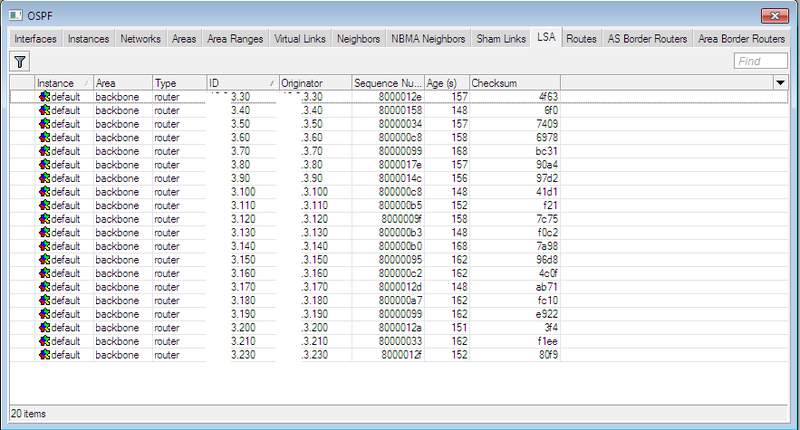Sort by the Originator column header
800x430 pixels.
click(x=315, y=83)
